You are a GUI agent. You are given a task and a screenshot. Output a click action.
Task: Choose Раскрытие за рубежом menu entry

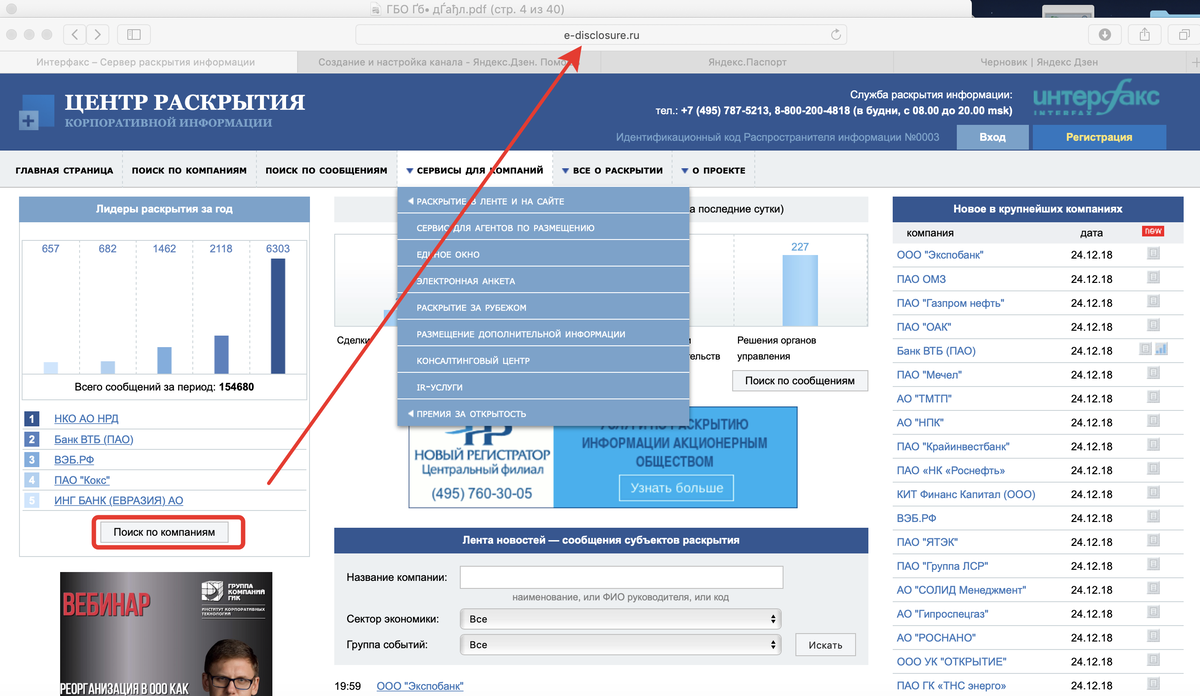[543, 307]
